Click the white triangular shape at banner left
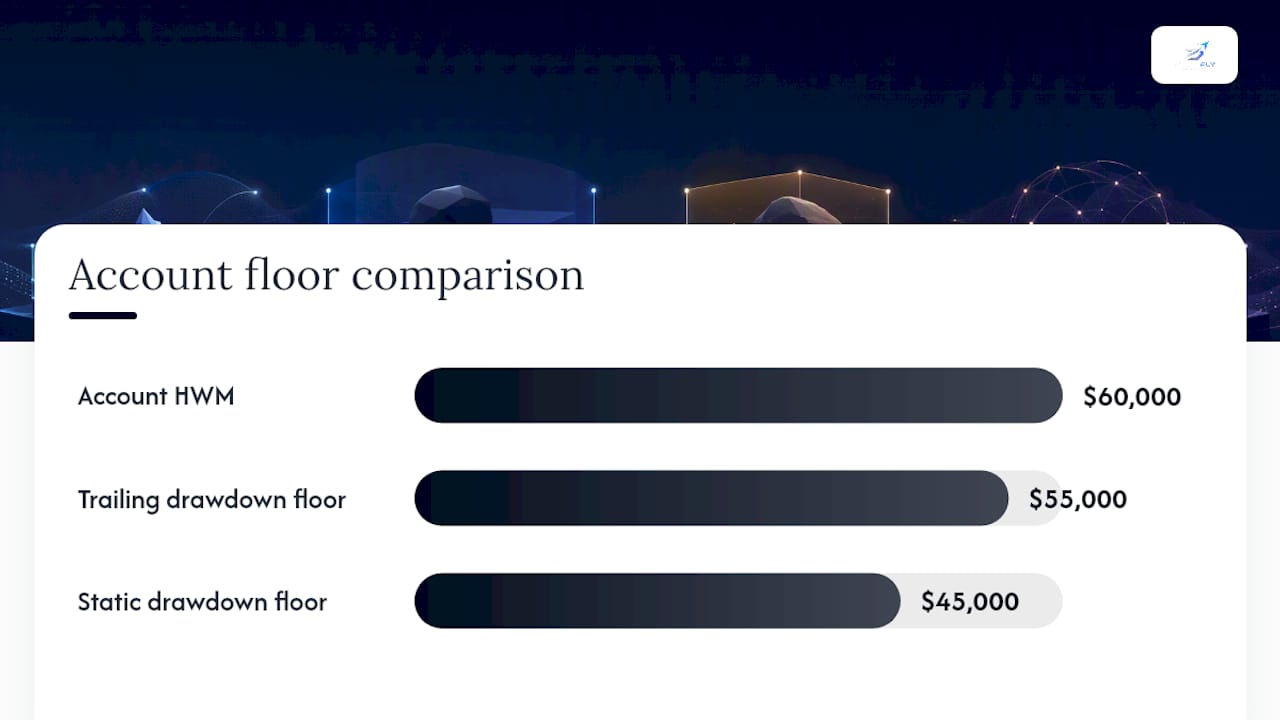 click(x=147, y=216)
